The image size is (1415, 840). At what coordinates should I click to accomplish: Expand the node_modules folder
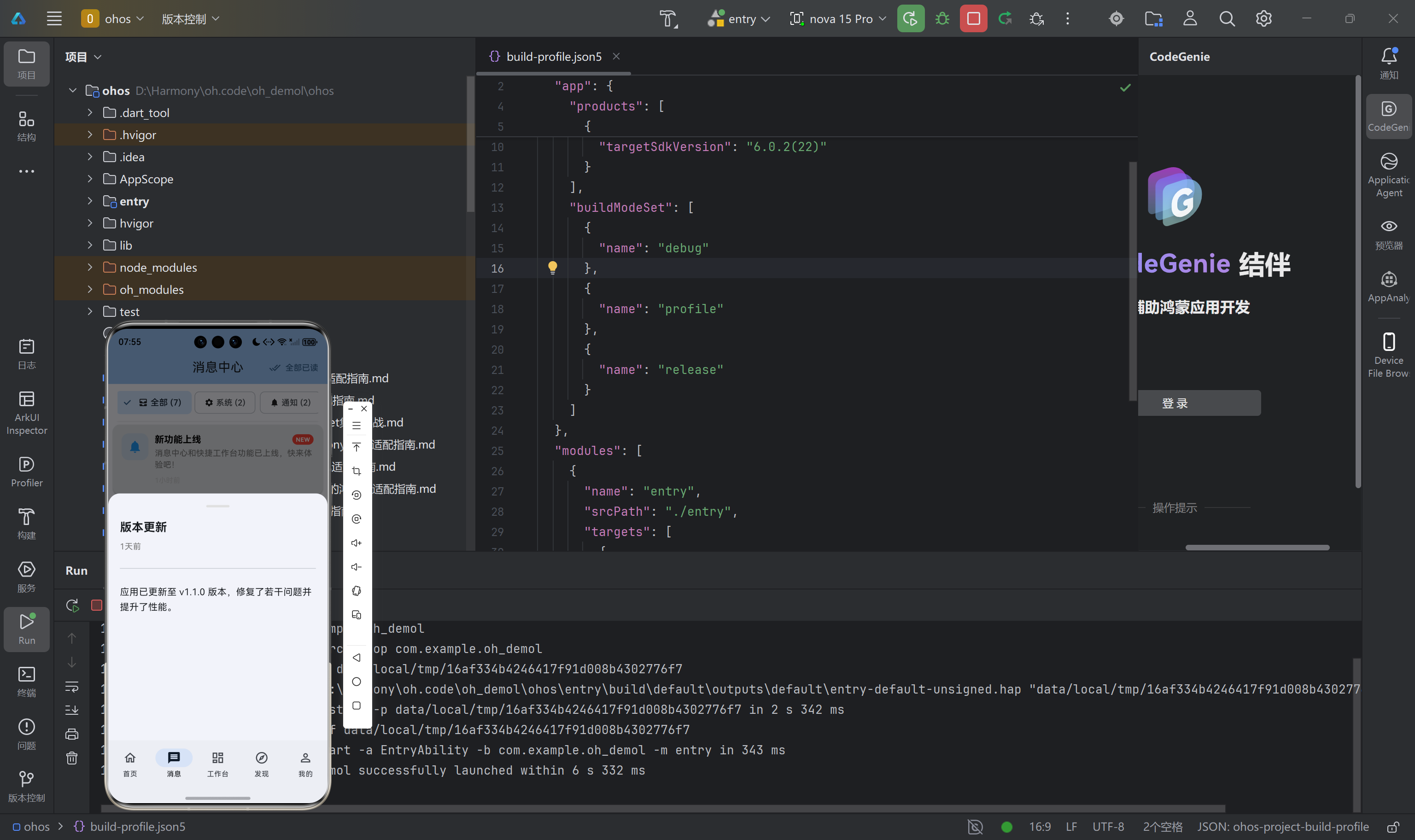pos(90,267)
